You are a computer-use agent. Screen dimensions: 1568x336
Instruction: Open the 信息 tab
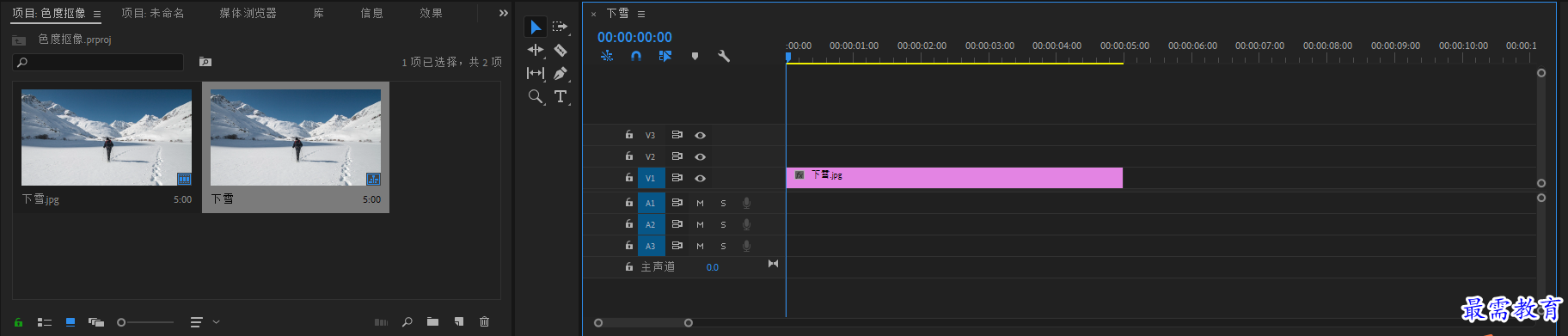372,13
